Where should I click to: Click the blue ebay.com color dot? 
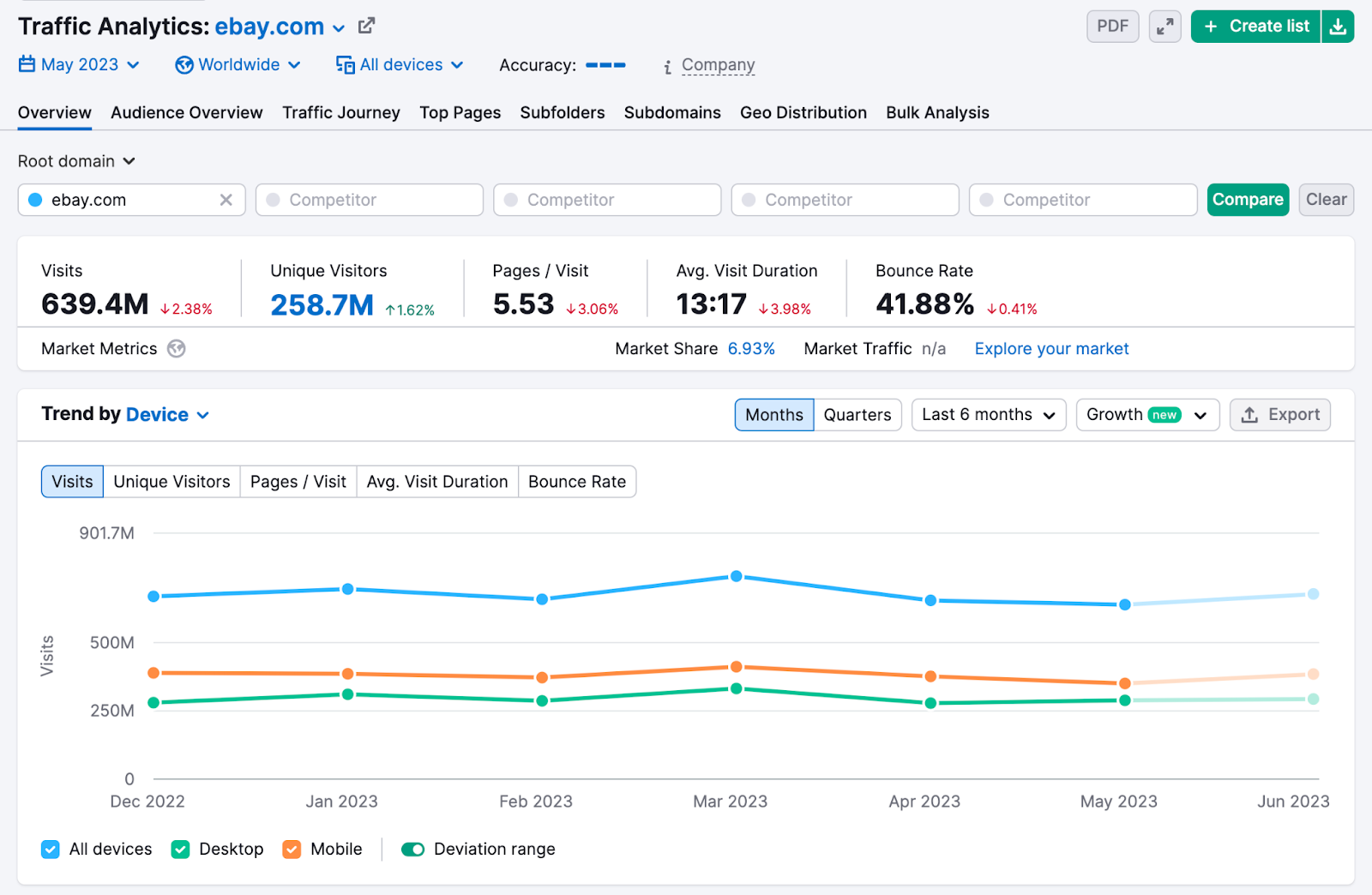pyautogui.click(x=35, y=200)
